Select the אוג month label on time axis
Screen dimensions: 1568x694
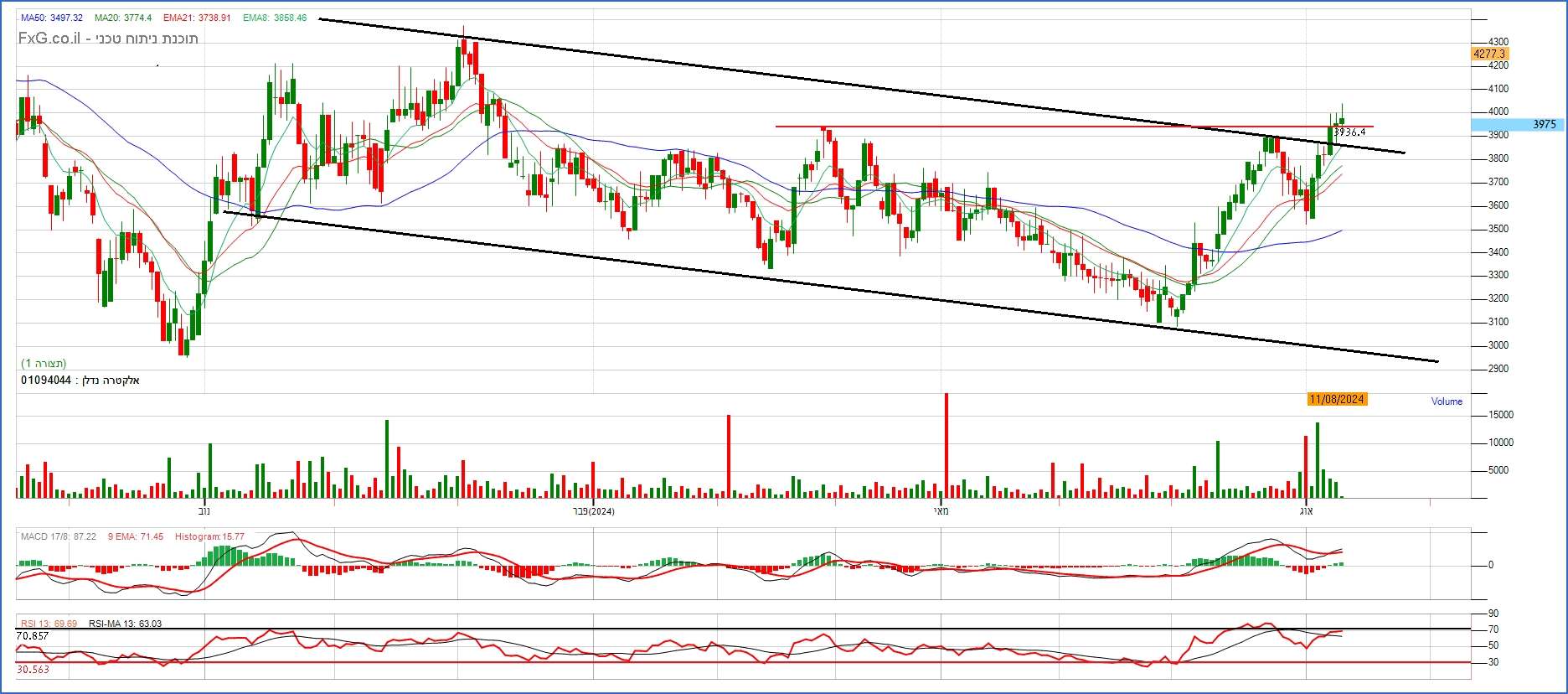coord(1306,510)
